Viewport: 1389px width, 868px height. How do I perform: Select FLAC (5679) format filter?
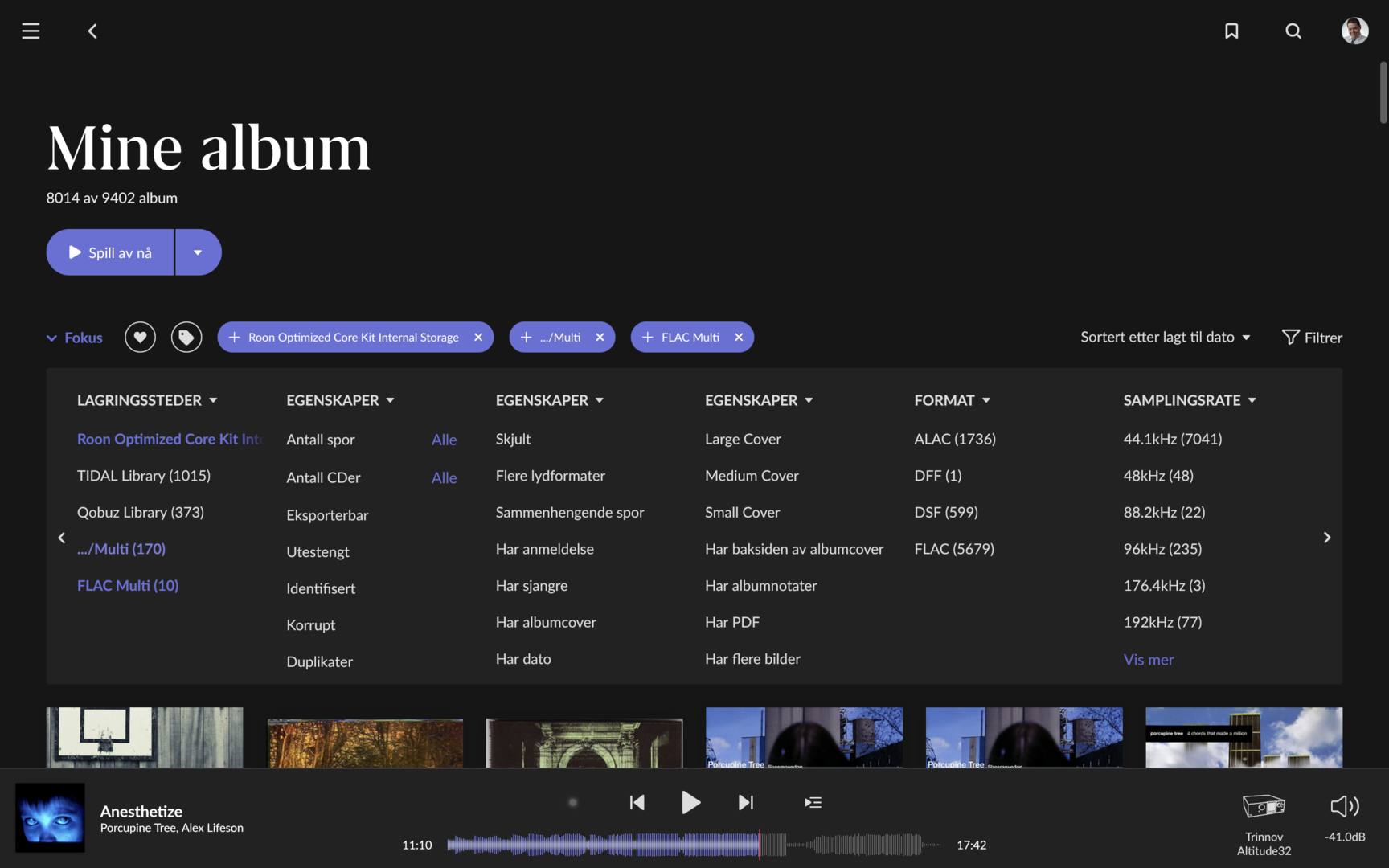click(954, 549)
